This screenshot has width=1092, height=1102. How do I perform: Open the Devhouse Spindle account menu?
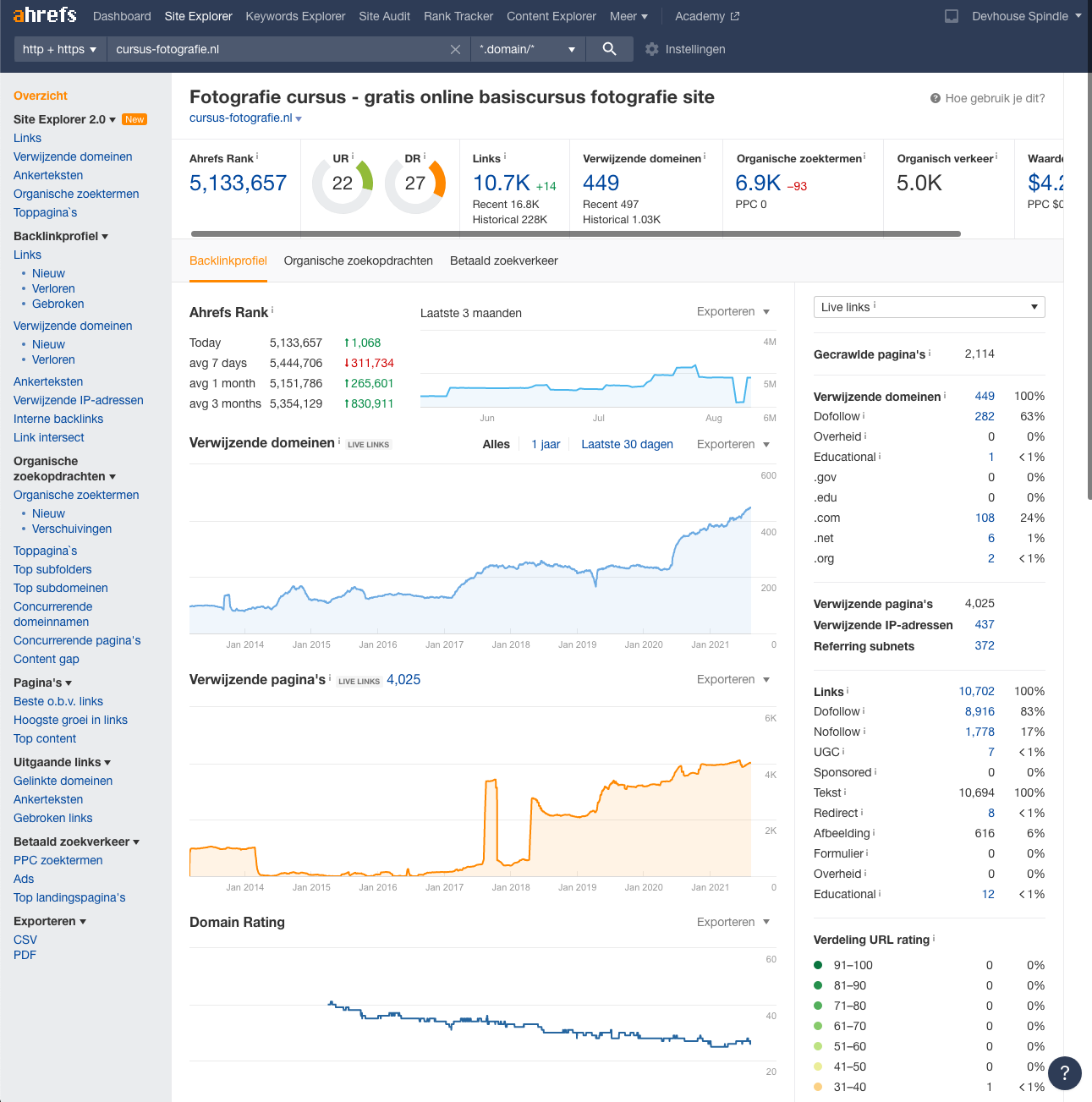(x=1027, y=16)
